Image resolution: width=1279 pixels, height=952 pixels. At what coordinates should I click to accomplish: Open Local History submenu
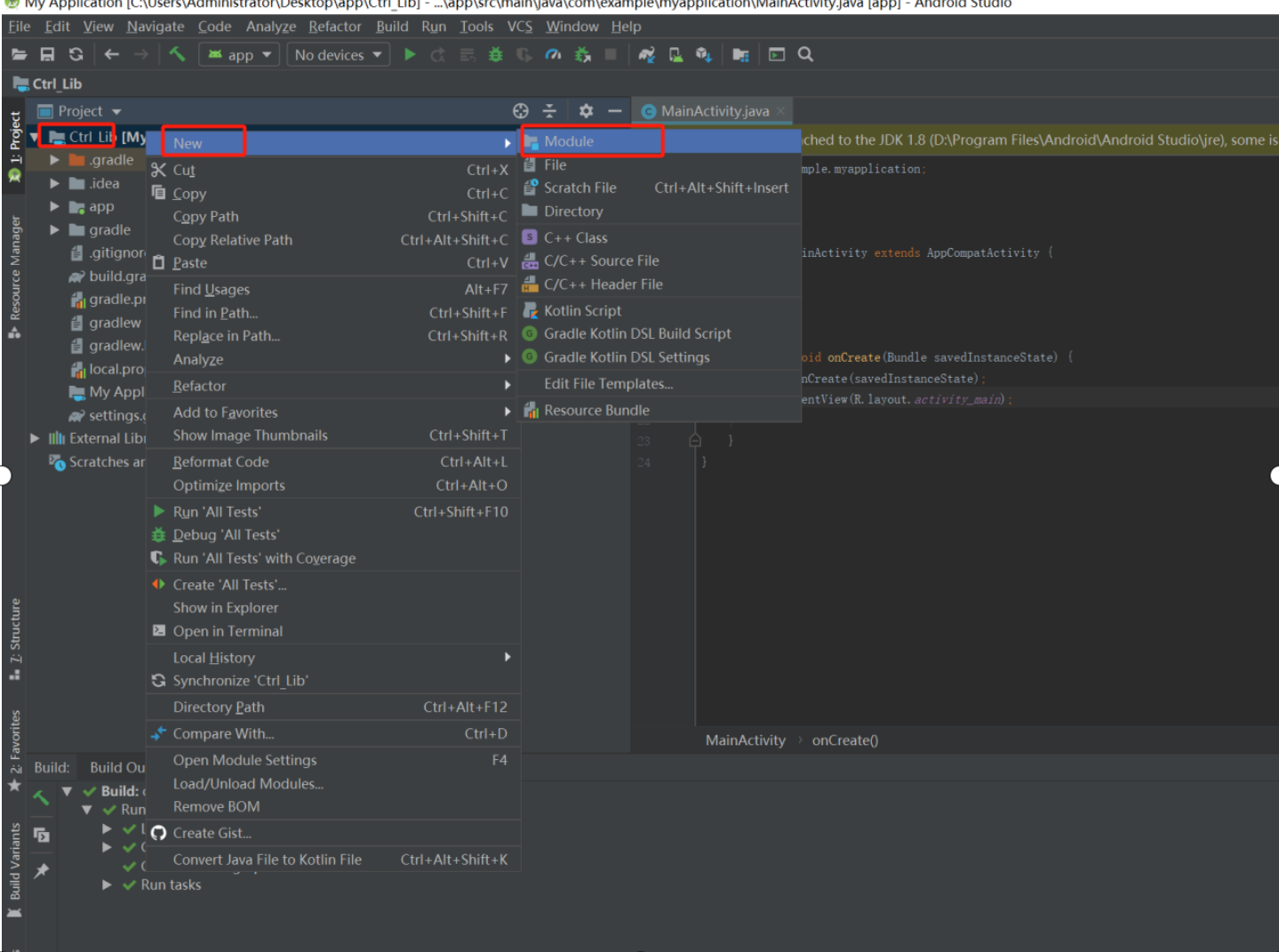click(x=333, y=657)
